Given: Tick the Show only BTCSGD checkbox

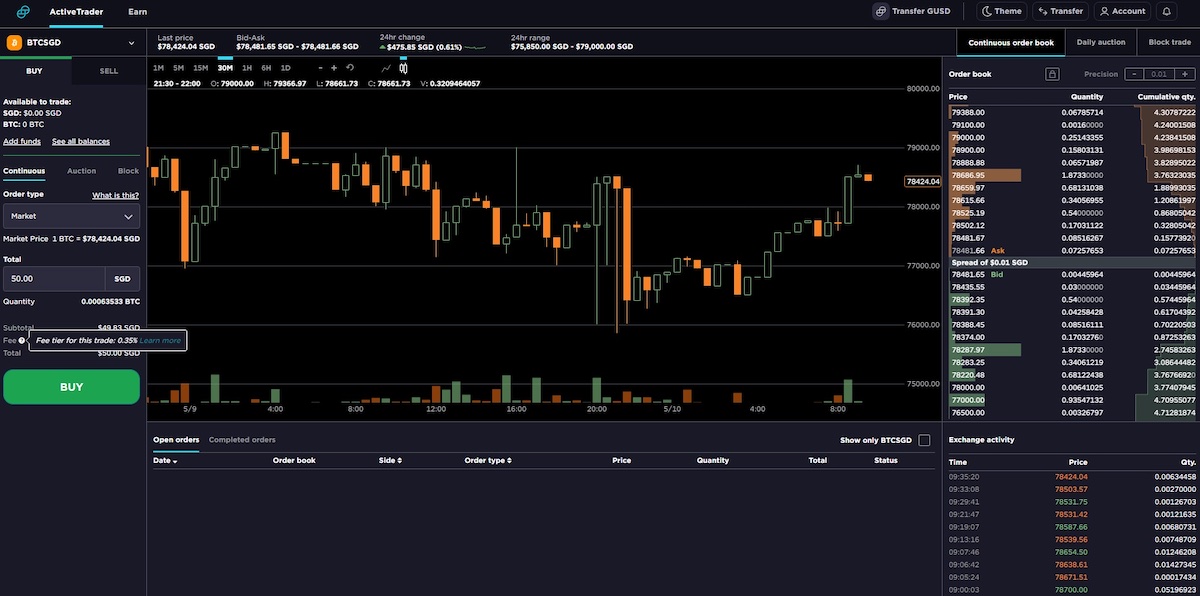Looking at the screenshot, I should tap(924, 440).
